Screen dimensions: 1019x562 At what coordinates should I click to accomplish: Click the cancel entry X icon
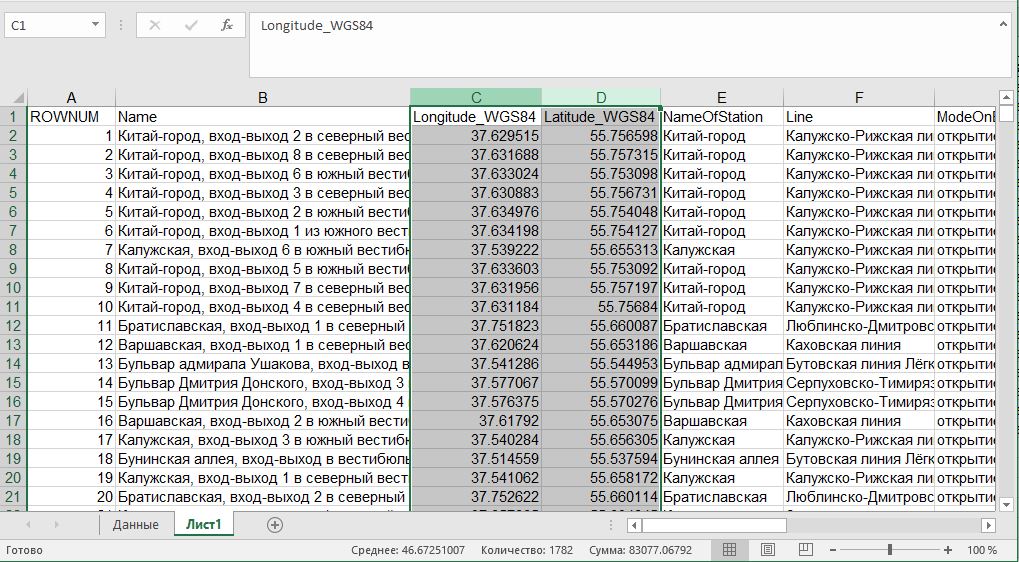[155, 25]
